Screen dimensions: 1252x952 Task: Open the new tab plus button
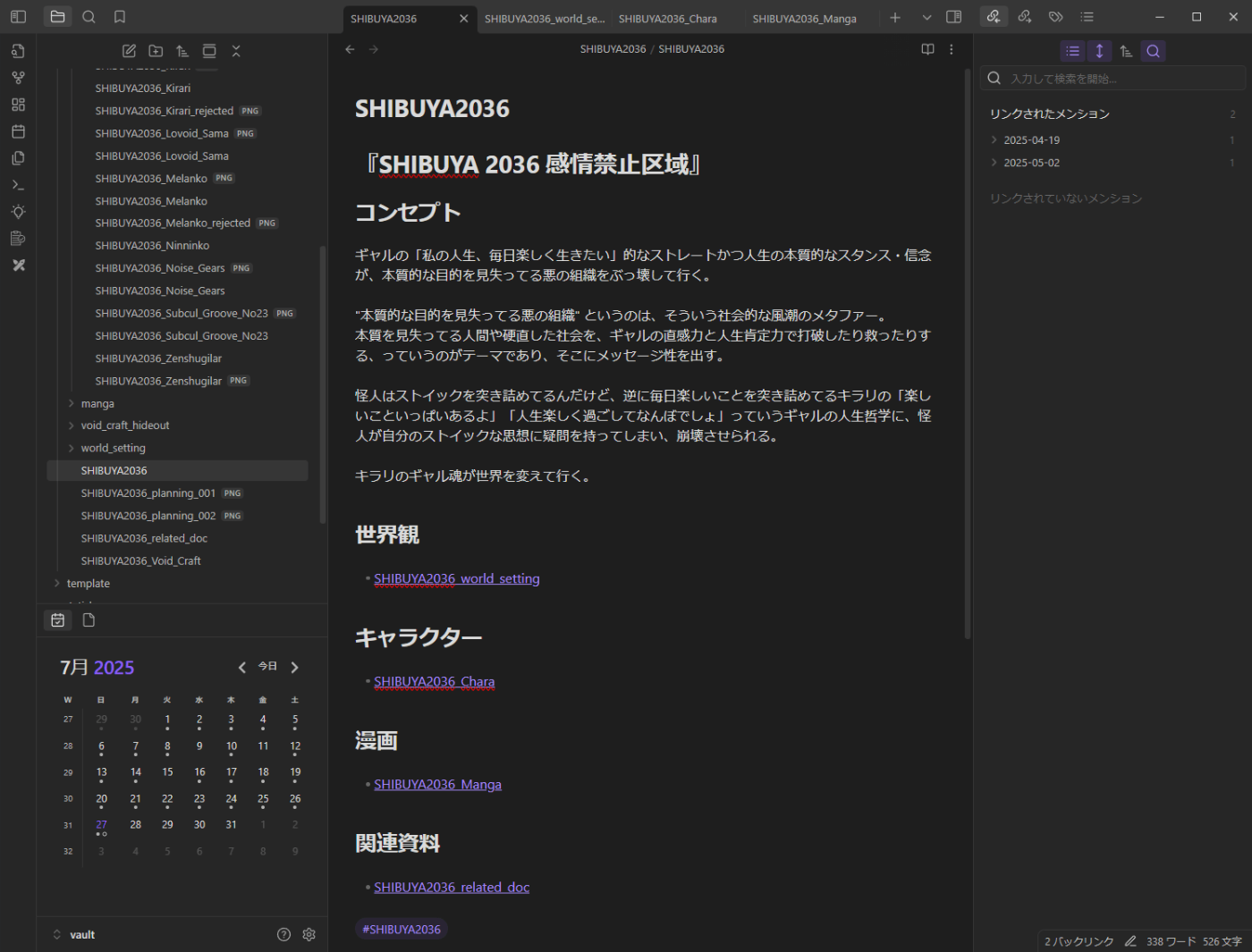click(895, 18)
